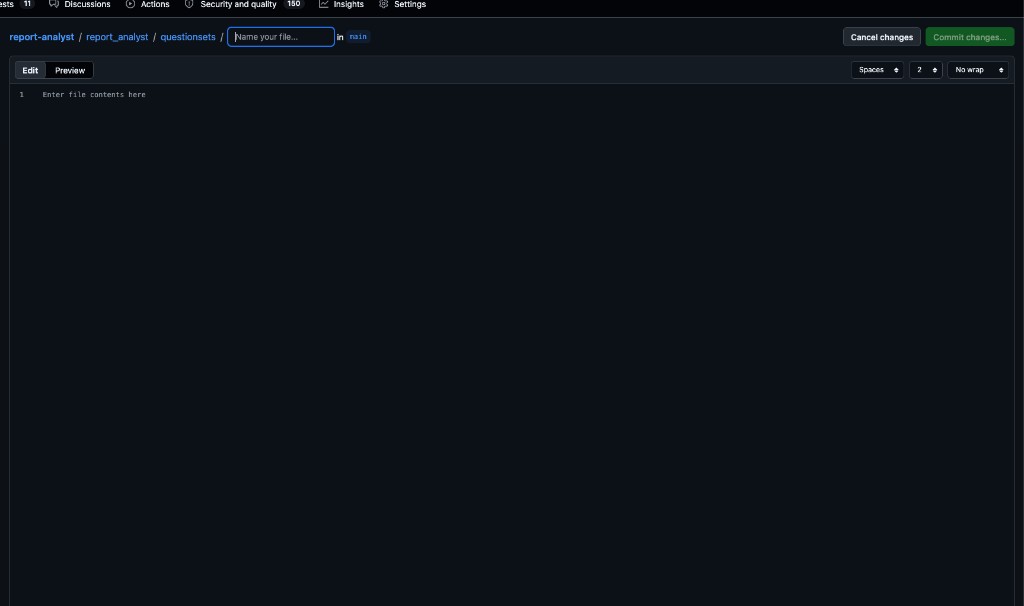Open the report_analyst folder breadcrumb
The width and height of the screenshot is (1024, 606).
coord(117,37)
